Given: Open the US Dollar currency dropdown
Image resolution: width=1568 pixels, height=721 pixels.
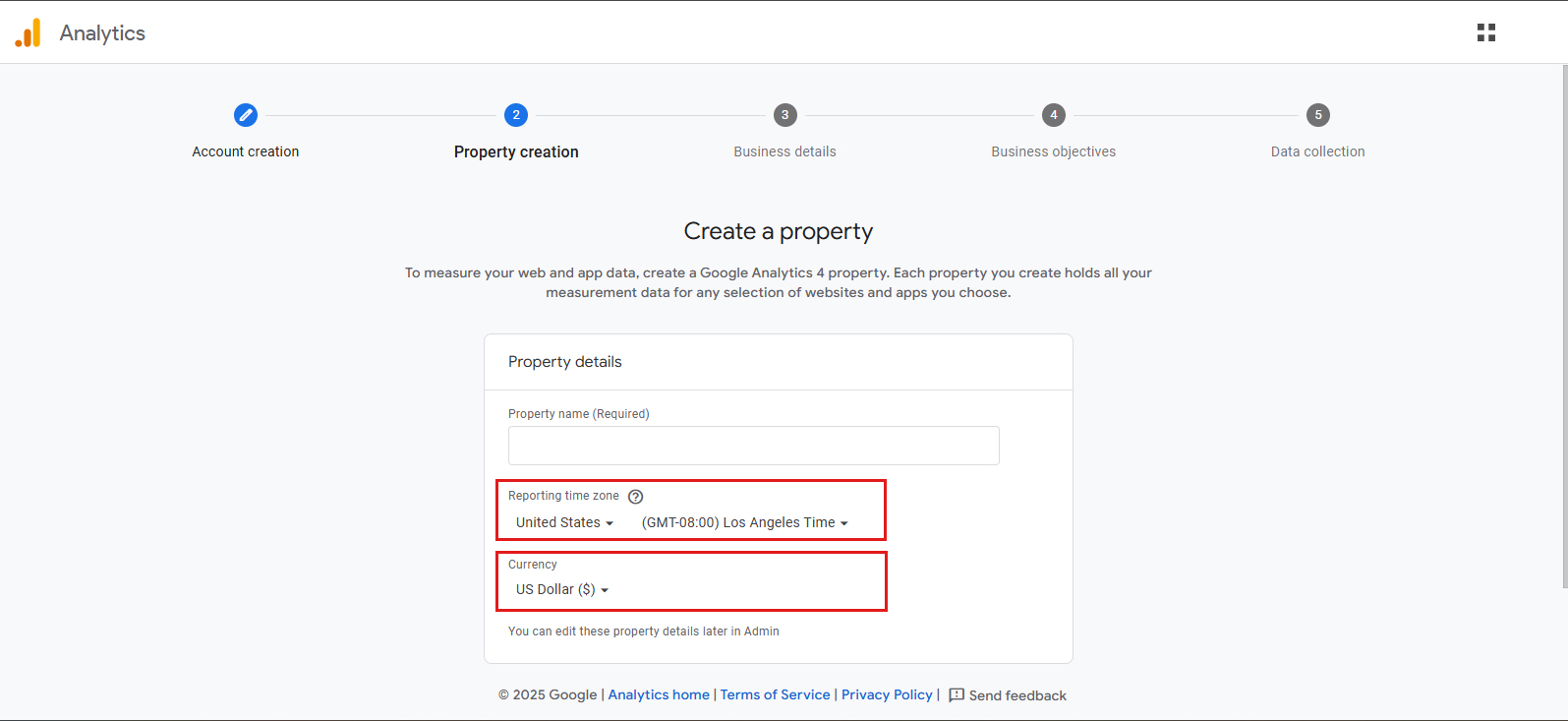Looking at the screenshot, I should 562,589.
